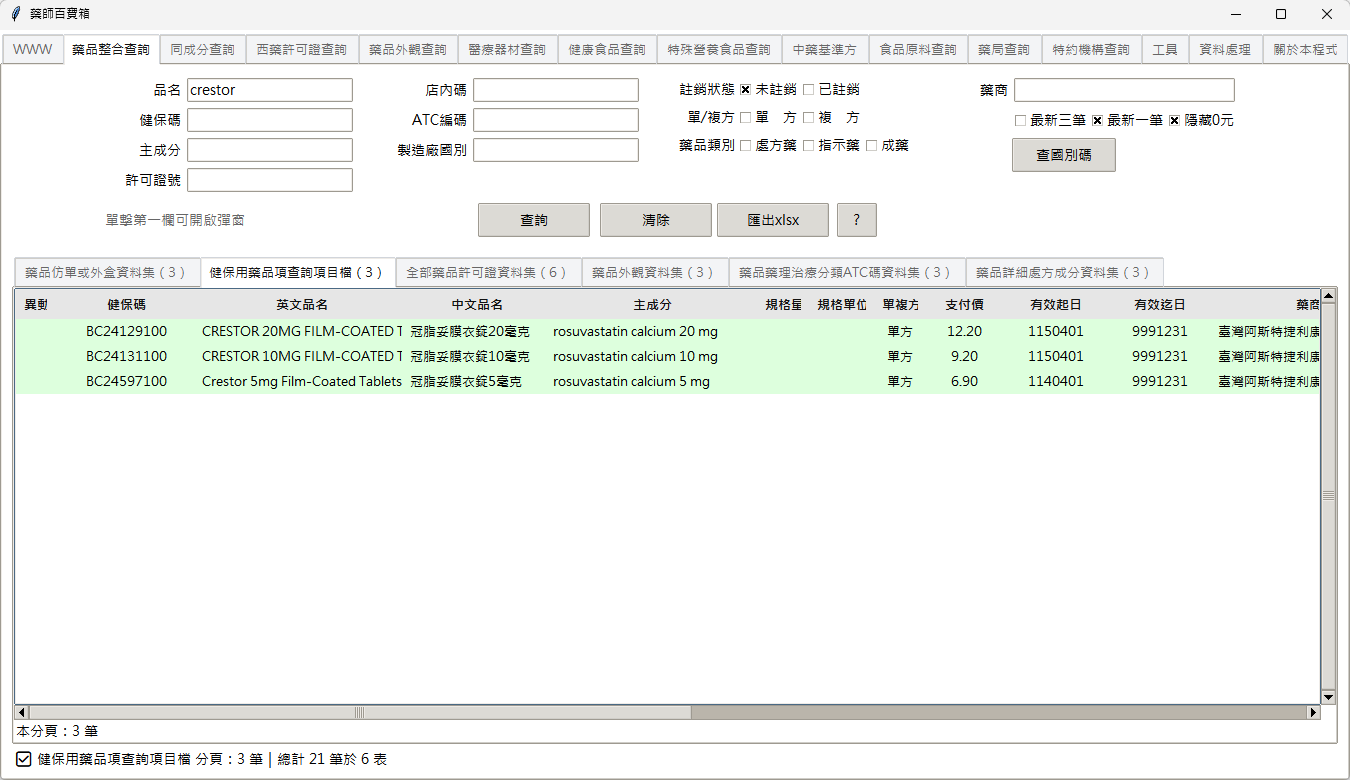Click the 清除 clear button

656,220
